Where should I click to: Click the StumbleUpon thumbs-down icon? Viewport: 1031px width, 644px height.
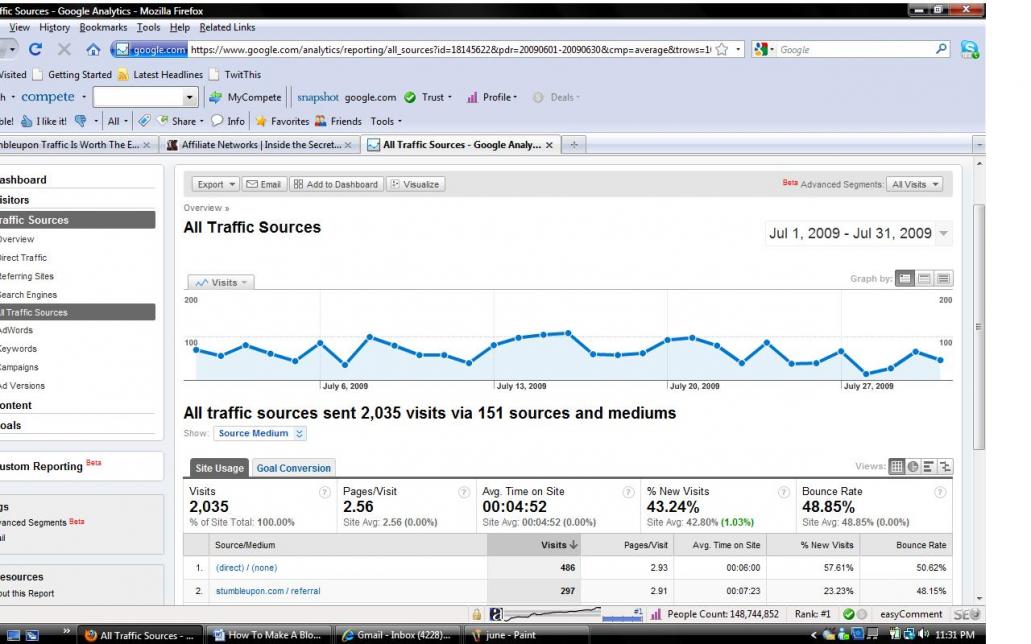[81, 121]
